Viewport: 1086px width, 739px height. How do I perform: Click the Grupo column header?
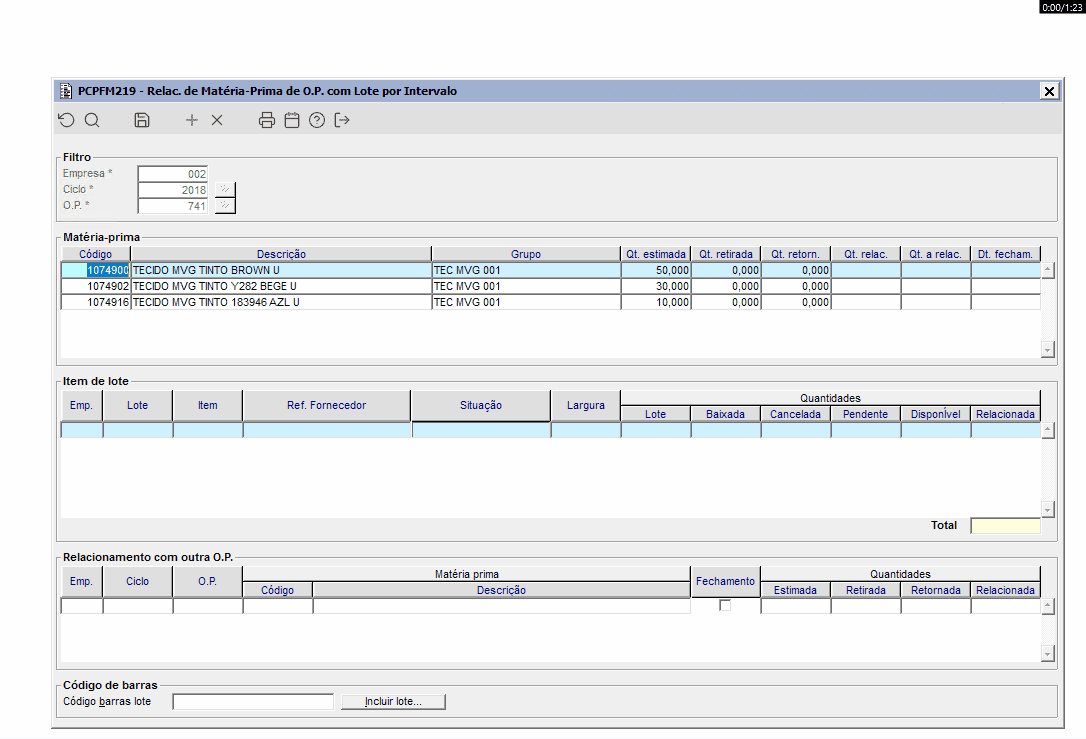[x=526, y=254]
